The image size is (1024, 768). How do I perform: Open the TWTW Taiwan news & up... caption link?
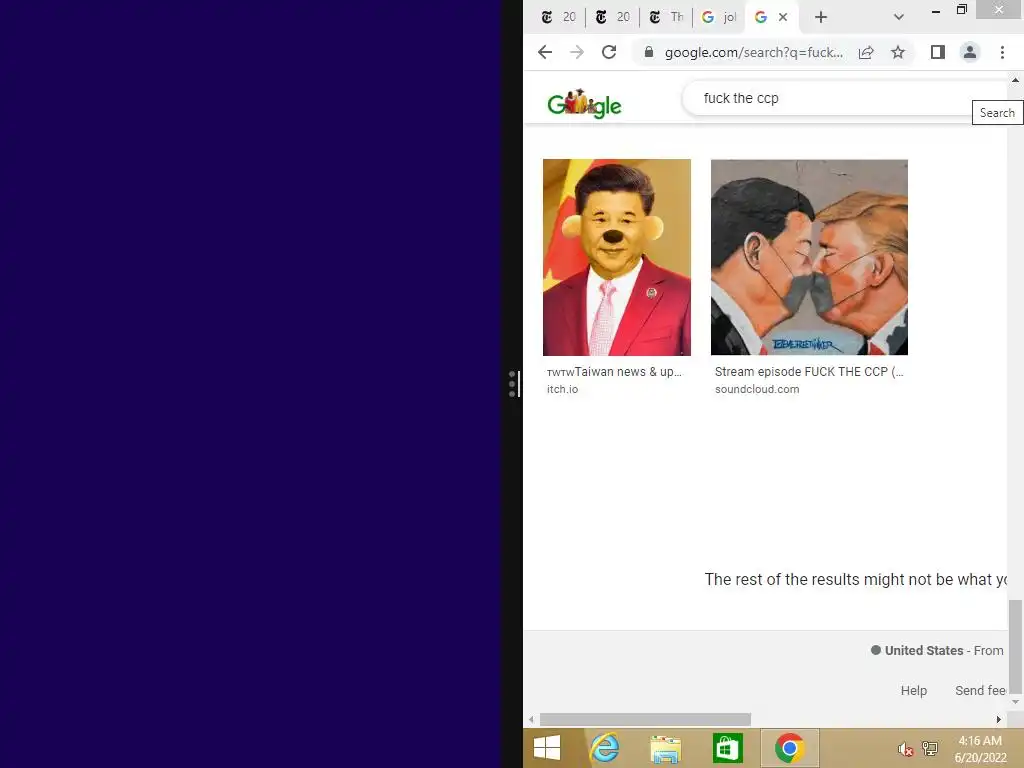click(x=614, y=372)
